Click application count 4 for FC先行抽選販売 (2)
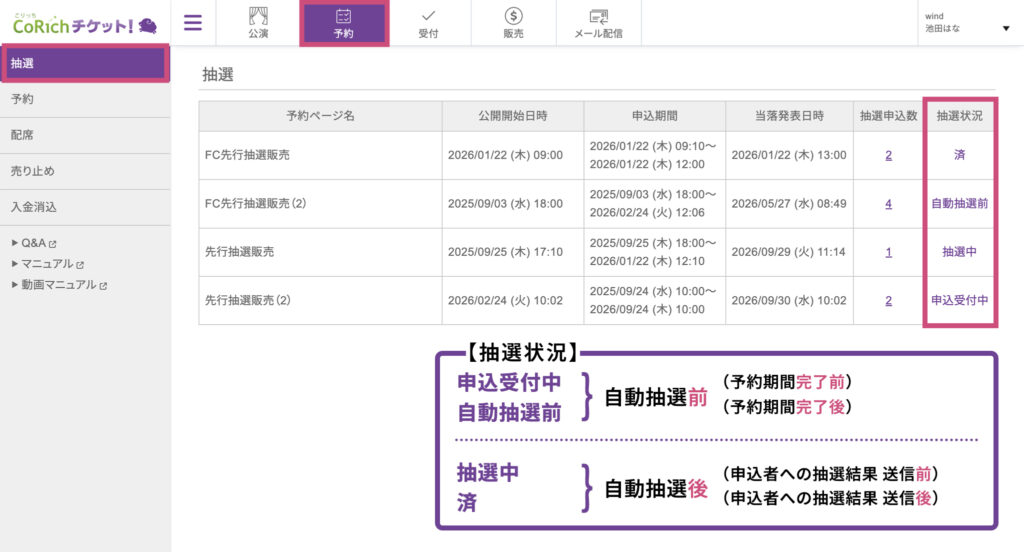Image resolution: width=1024 pixels, height=552 pixels. [888, 204]
